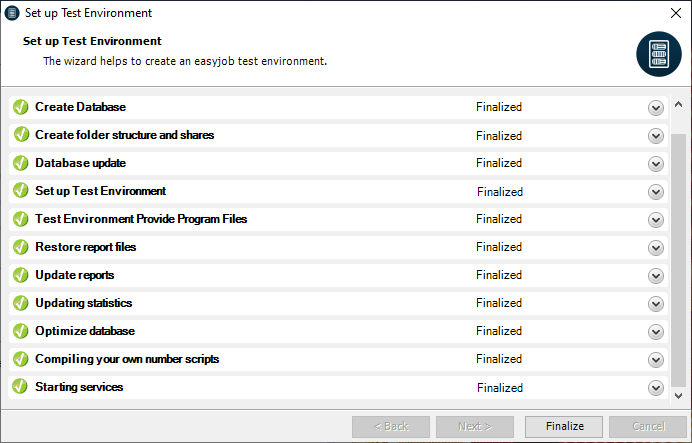Expand the Create Database step details

(x=656, y=108)
